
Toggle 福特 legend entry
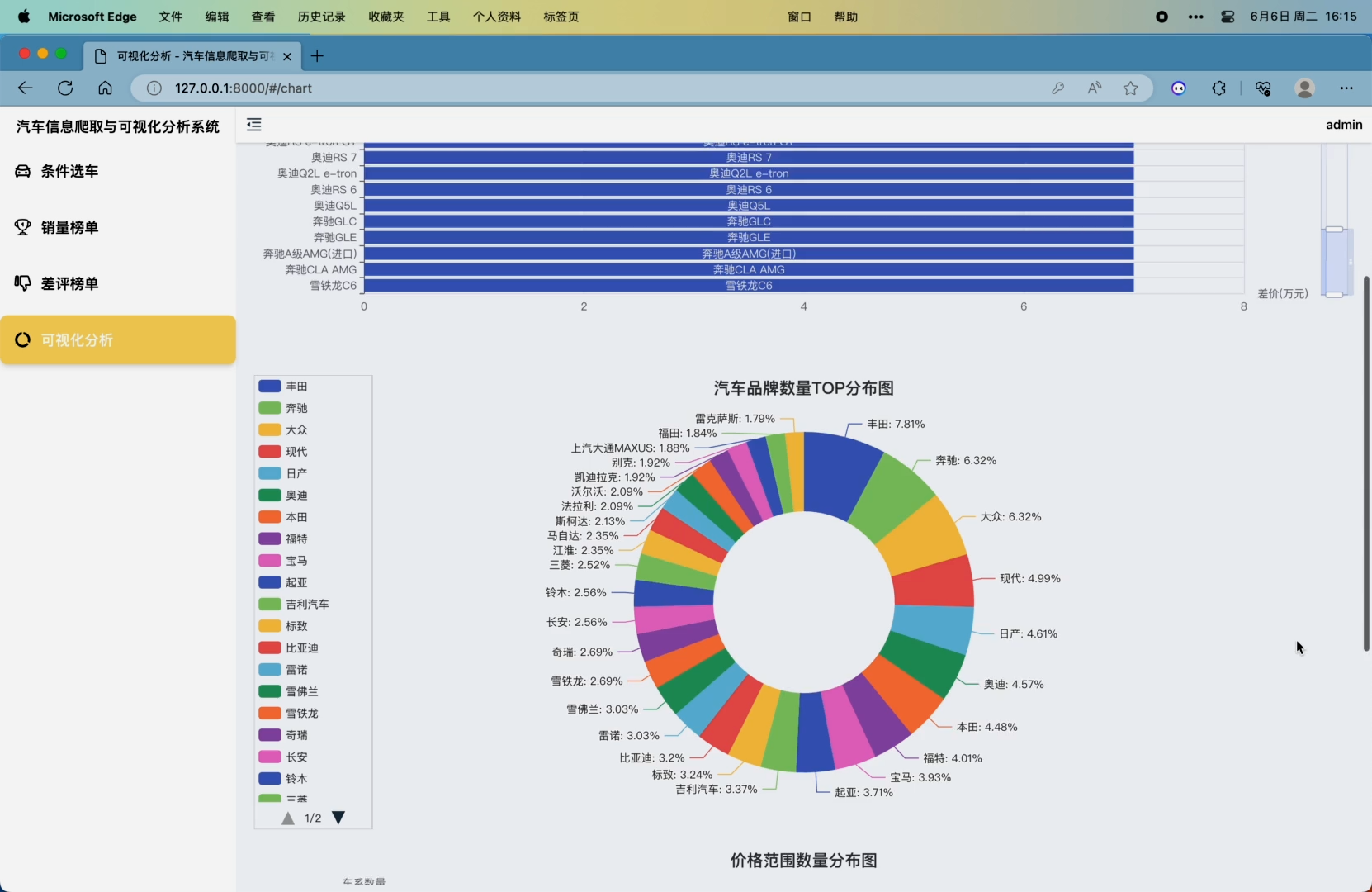coord(283,539)
